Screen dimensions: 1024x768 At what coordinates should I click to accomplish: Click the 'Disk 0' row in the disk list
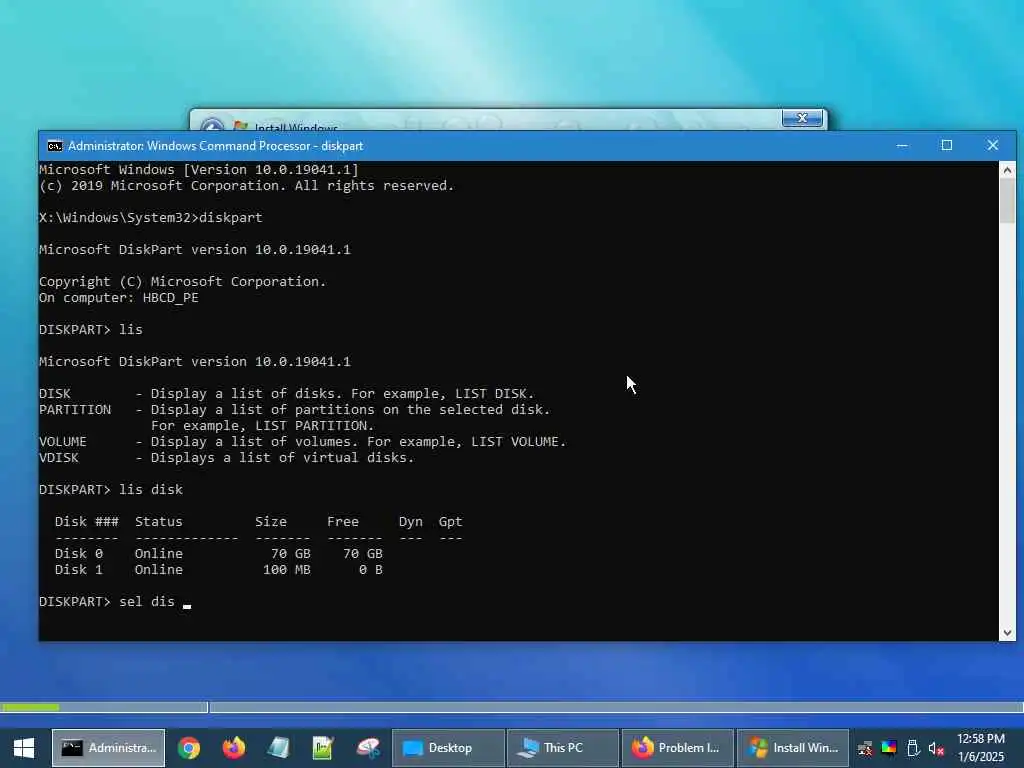[219, 554]
